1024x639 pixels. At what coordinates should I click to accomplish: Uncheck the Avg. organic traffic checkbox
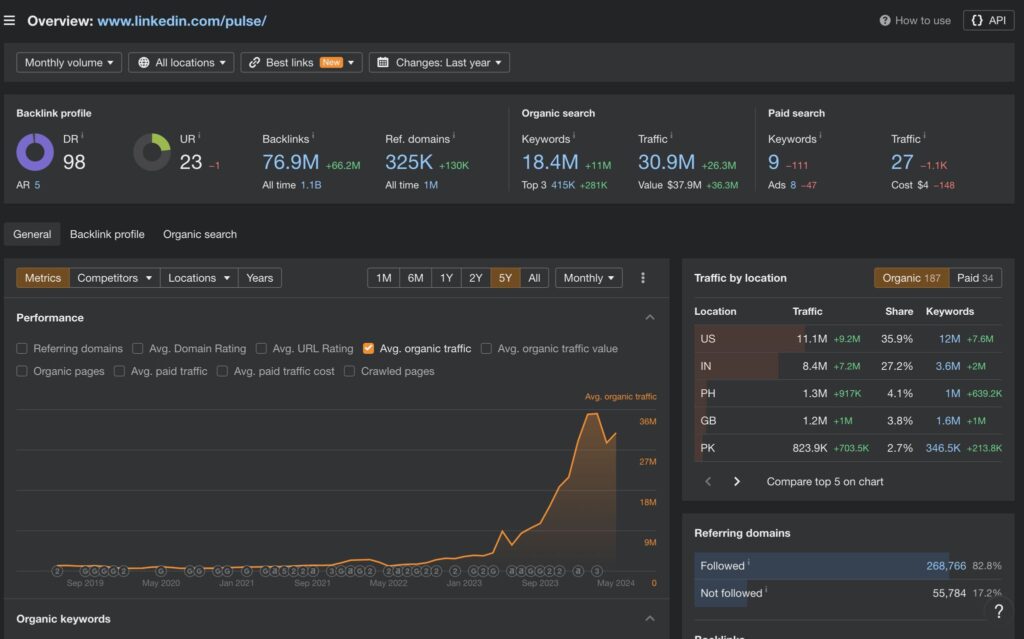(368, 348)
